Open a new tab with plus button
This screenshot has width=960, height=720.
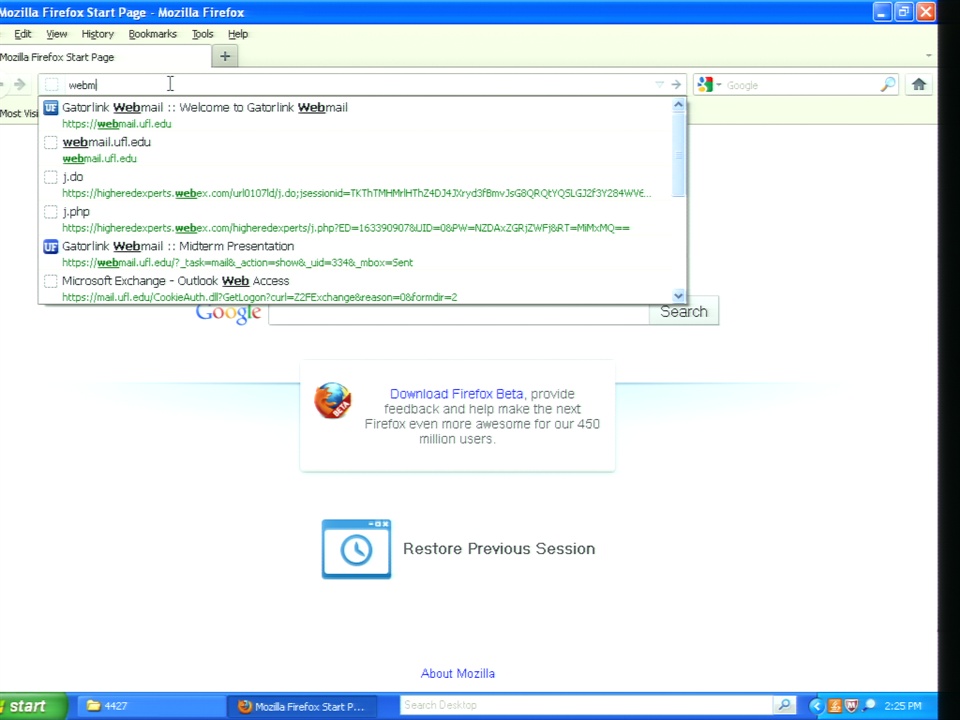click(225, 56)
